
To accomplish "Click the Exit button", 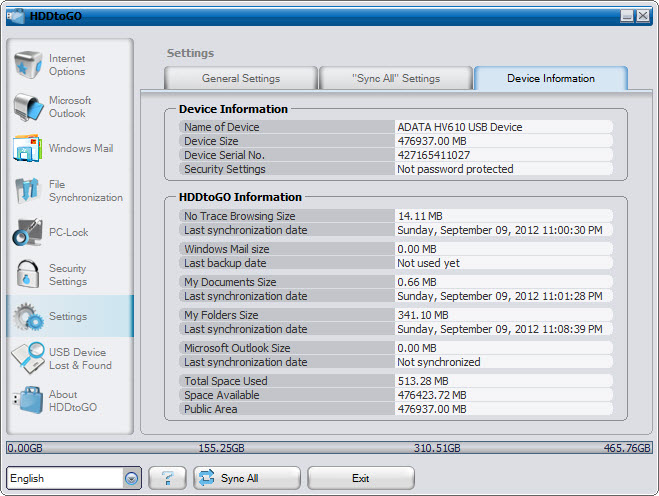I will [361, 478].
